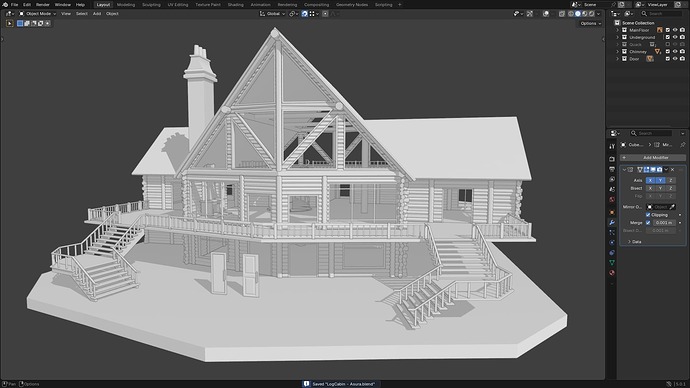The width and height of the screenshot is (690, 388).
Task: Add a new workspace with the plus tab
Action: click(x=400, y=4)
